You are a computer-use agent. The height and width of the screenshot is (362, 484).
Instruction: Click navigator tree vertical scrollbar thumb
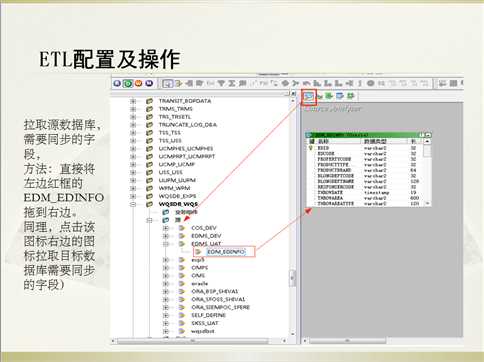pos(292,279)
